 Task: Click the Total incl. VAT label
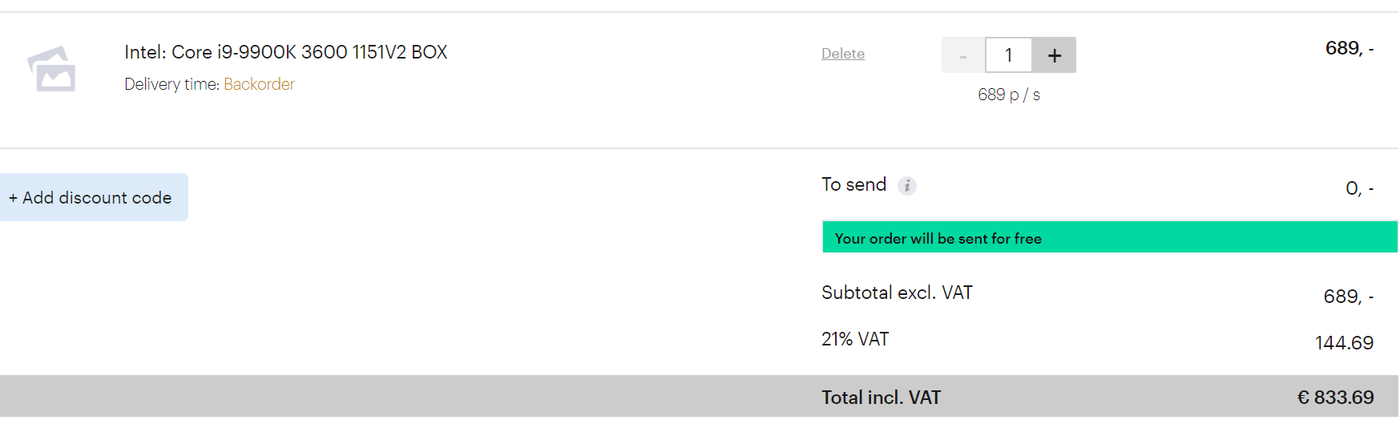tap(881, 397)
